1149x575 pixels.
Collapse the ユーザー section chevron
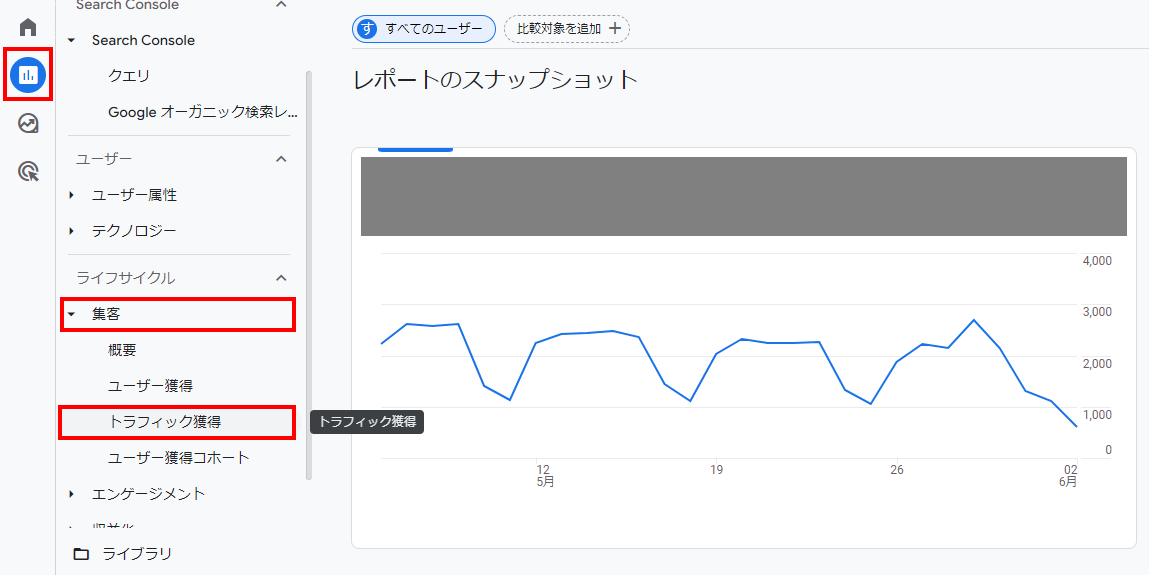pos(281,159)
